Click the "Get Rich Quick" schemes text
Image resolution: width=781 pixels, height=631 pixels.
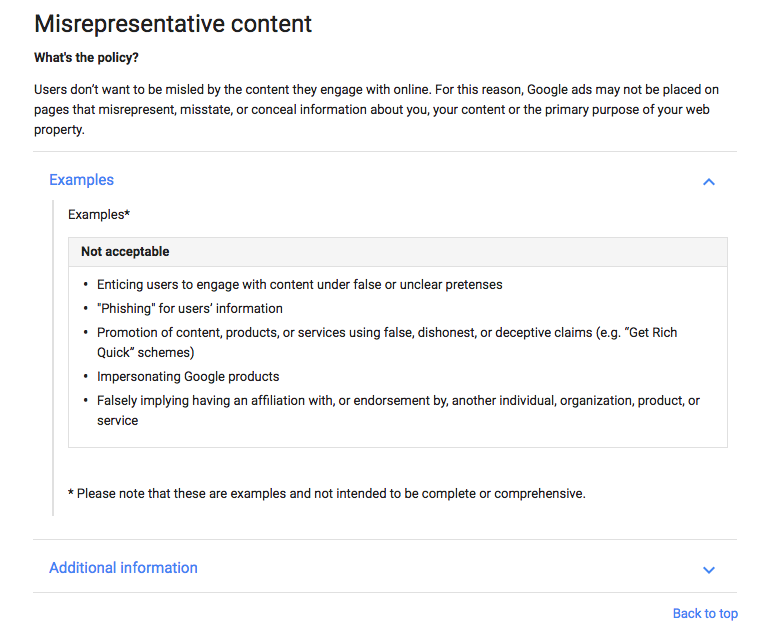click(x=146, y=352)
